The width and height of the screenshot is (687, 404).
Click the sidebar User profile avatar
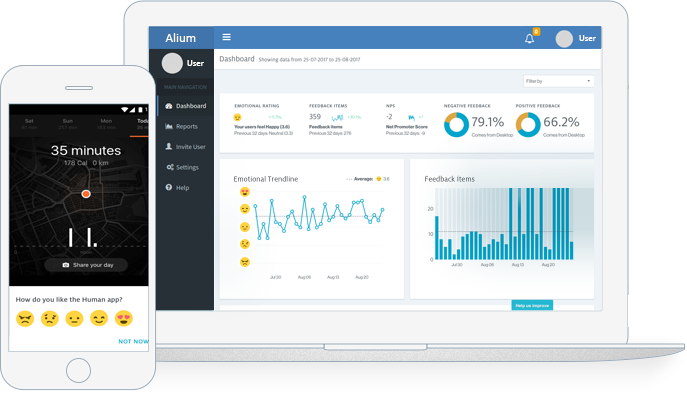(172, 64)
